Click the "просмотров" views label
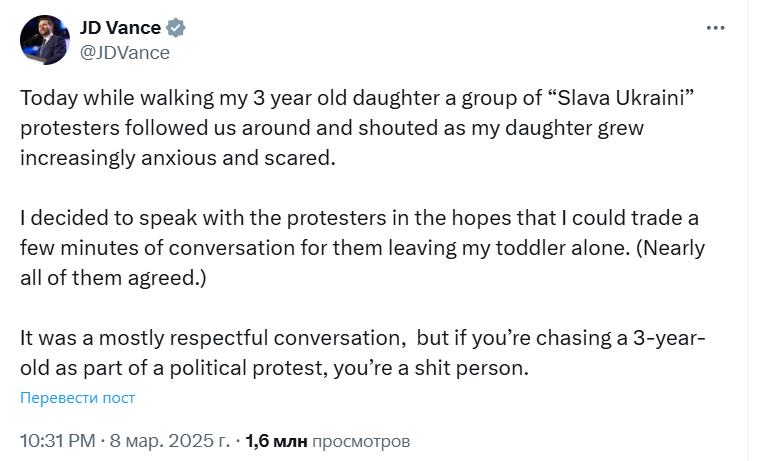 (361, 440)
